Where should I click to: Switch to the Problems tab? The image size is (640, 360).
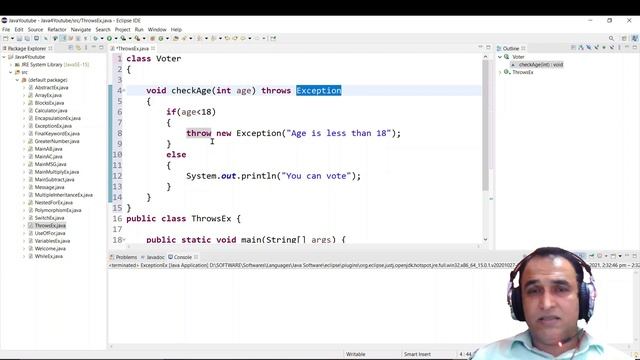pos(124,257)
